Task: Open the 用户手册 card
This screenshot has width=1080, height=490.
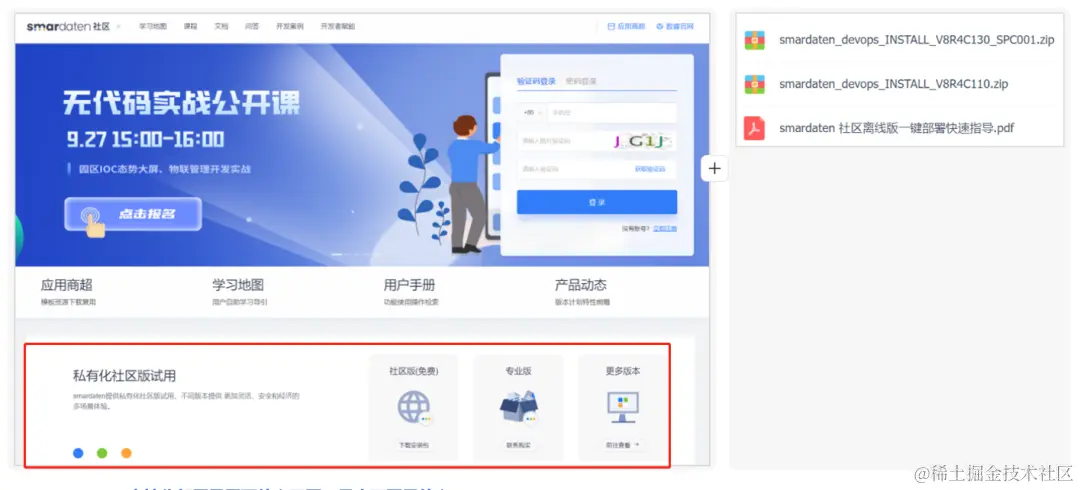Action: [x=411, y=292]
